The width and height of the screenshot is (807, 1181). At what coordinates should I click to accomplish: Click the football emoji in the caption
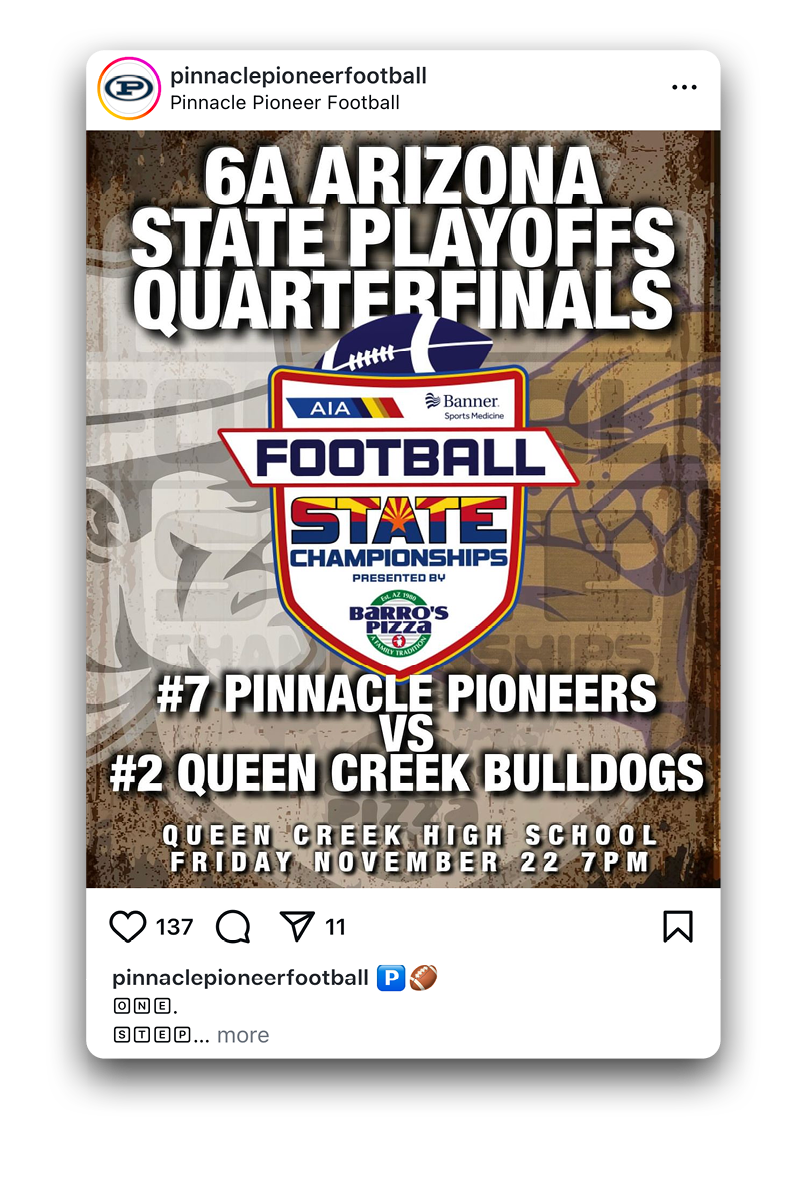(423, 978)
